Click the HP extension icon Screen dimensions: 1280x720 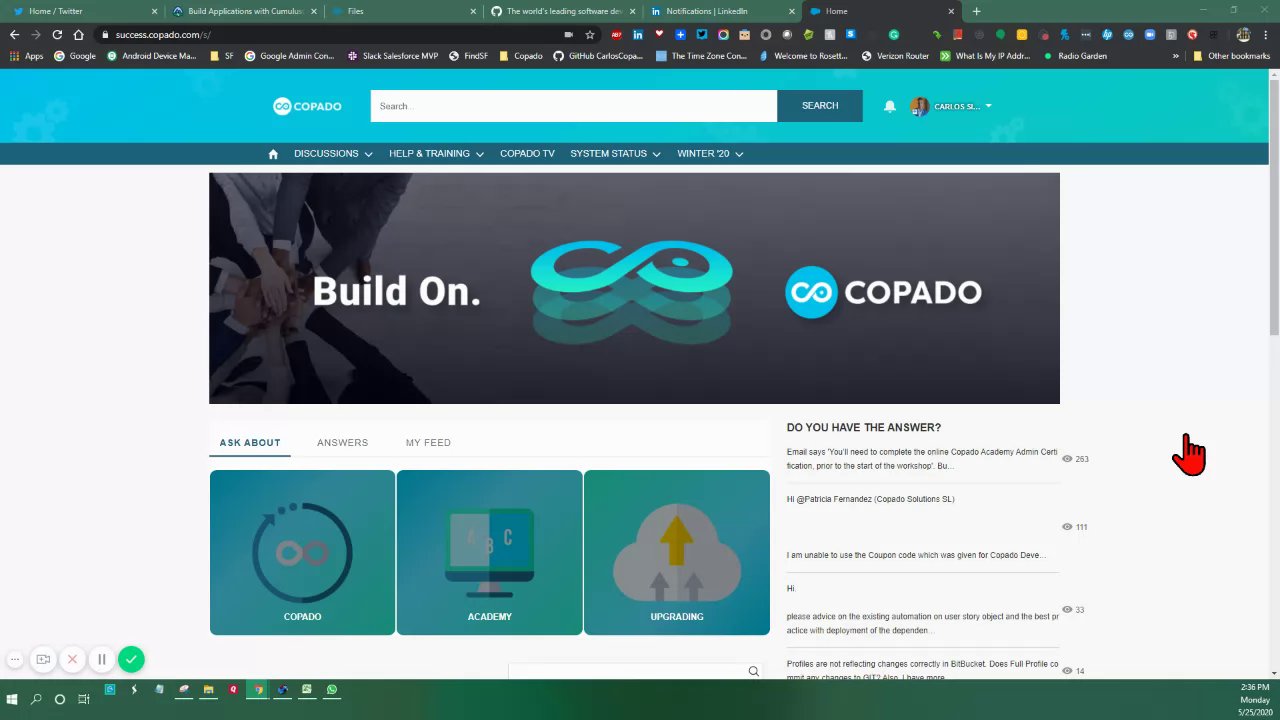click(x=1107, y=35)
